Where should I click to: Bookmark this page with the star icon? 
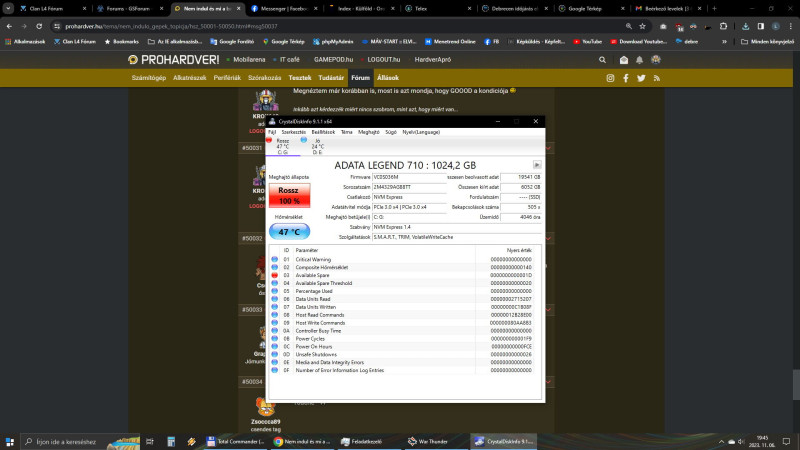[642, 26]
